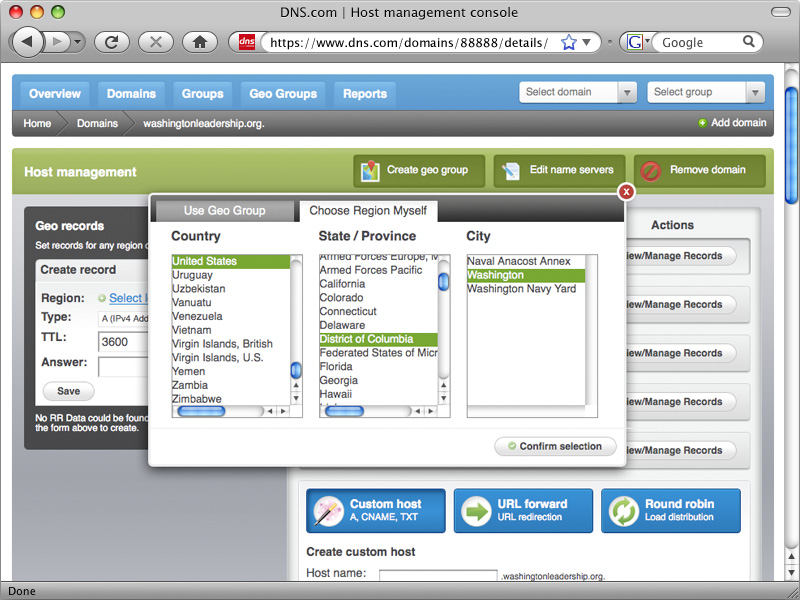The height and width of the screenshot is (600, 800).
Task: Select Florida in State list
Action: pyautogui.click(x=378, y=366)
